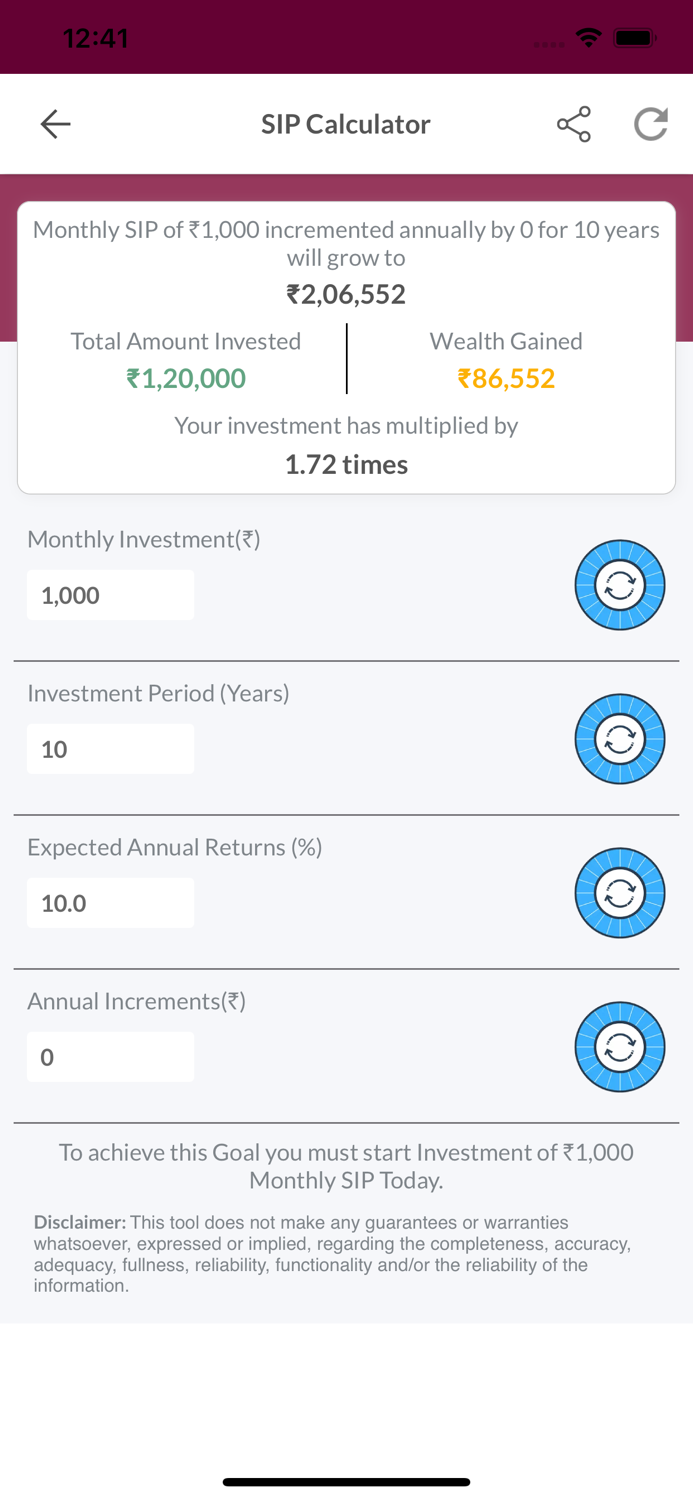The height and width of the screenshot is (1500, 693).
Task: Tap the ₹2,06,552 final value
Action: (346, 294)
